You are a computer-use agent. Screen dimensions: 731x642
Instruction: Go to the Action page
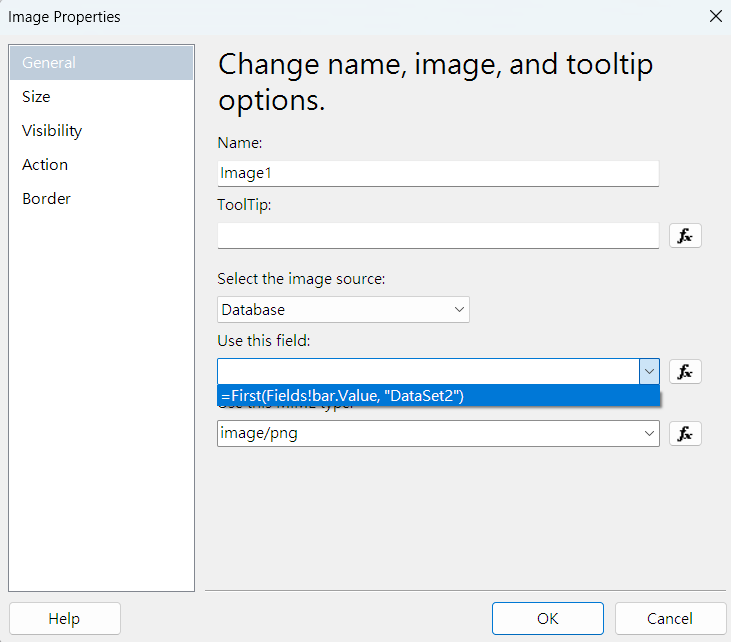(x=45, y=165)
